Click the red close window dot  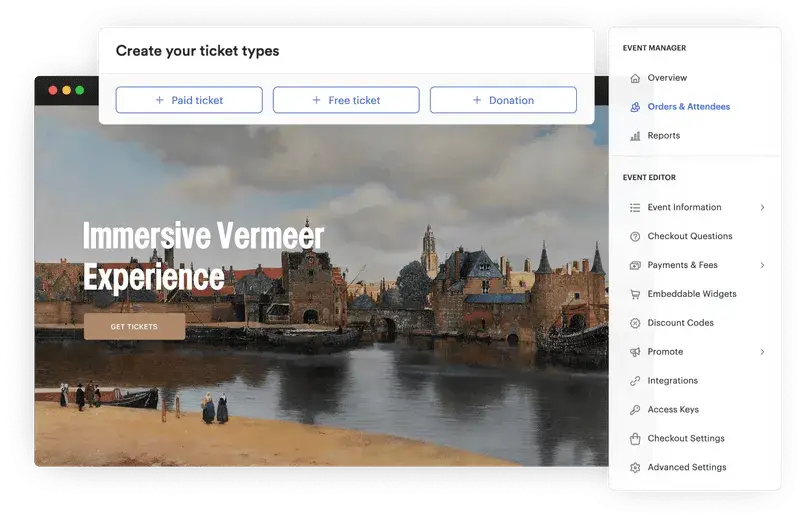pyautogui.click(x=53, y=90)
